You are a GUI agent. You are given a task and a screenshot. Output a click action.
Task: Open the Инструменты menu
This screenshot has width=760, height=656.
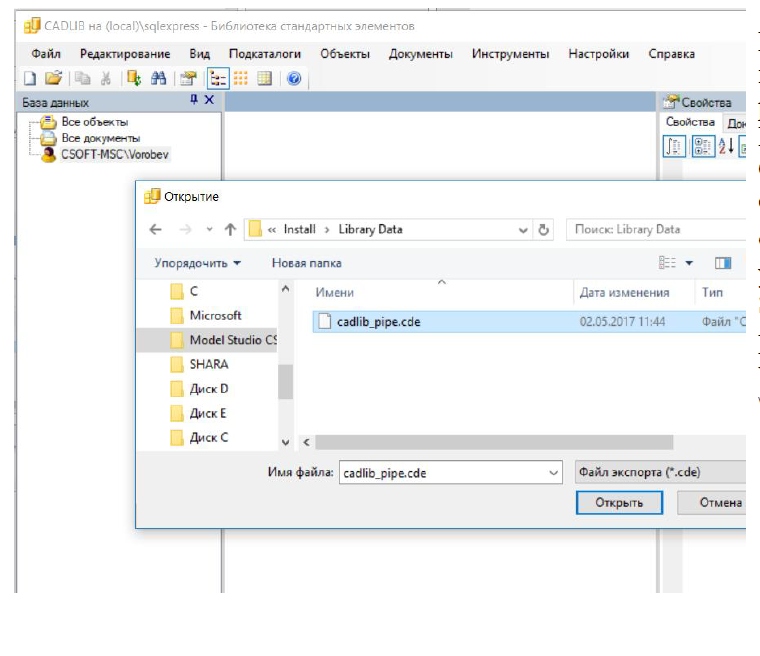pos(510,54)
